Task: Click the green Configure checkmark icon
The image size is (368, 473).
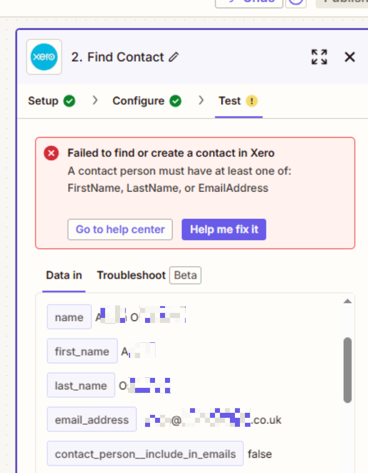Action: (x=175, y=101)
